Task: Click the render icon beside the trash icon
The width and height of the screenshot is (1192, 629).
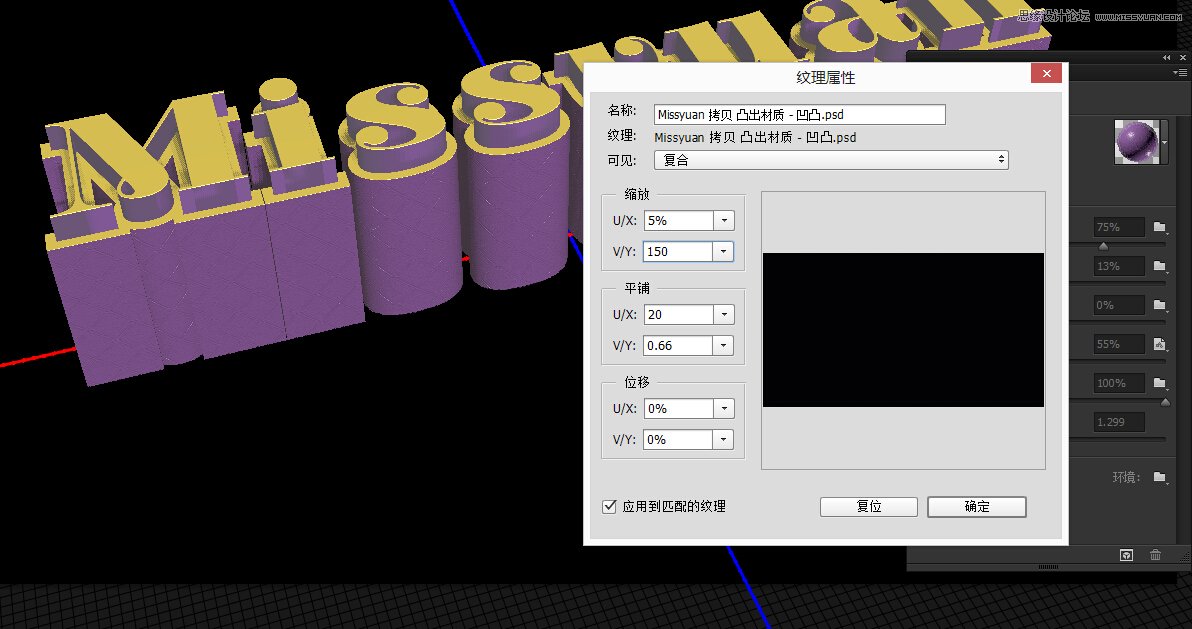Action: (x=1126, y=554)
